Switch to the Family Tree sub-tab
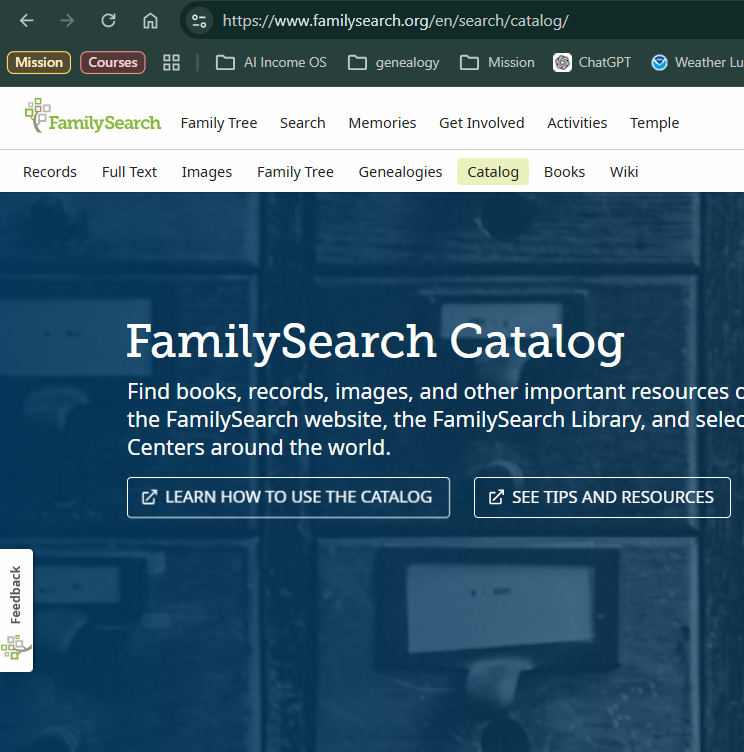This screenshot has height=752, width=744. point(295,172)
